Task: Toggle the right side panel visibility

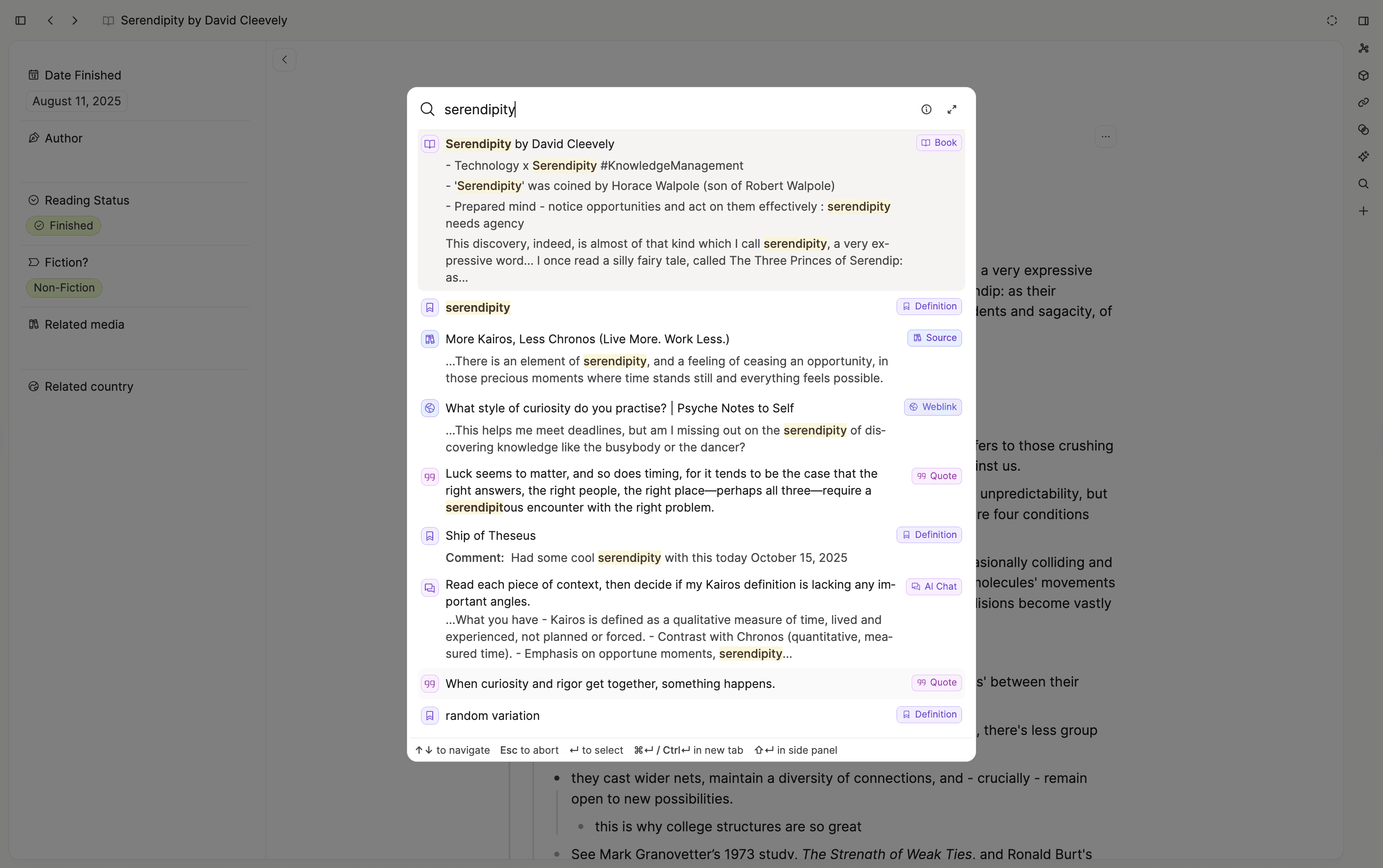Action: 1364,21
